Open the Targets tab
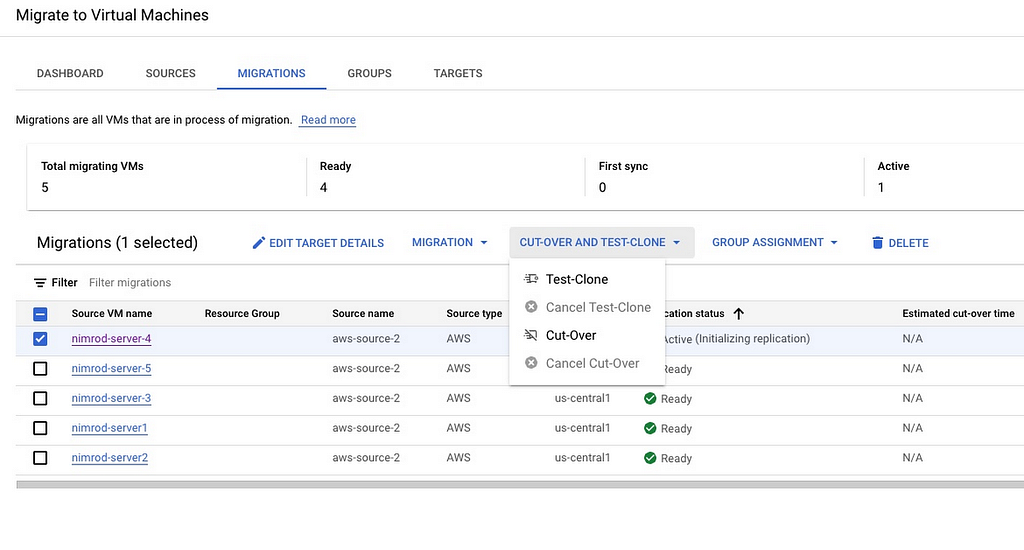1024x550 pixels. 458,73
